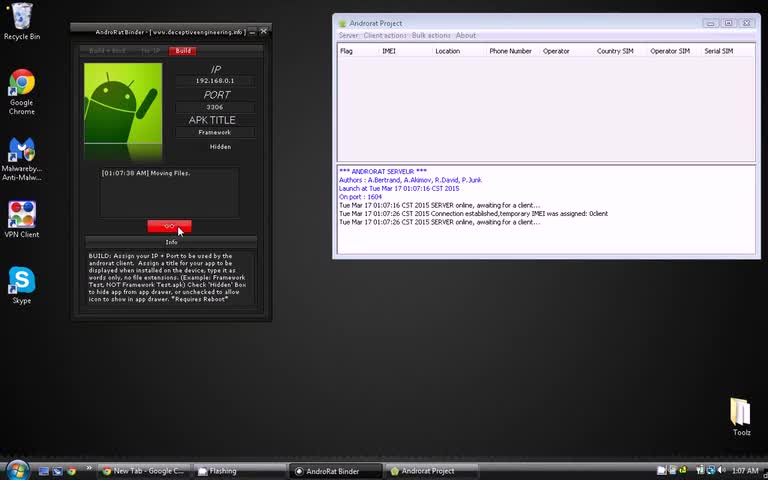768x480 pixels.
Task: Click the Windows Start orb
Action: [x=18, y=470]
